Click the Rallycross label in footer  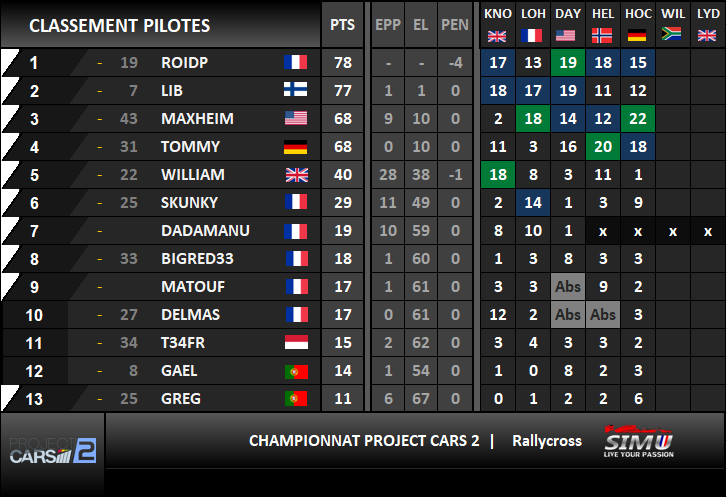tap(547, 441)
